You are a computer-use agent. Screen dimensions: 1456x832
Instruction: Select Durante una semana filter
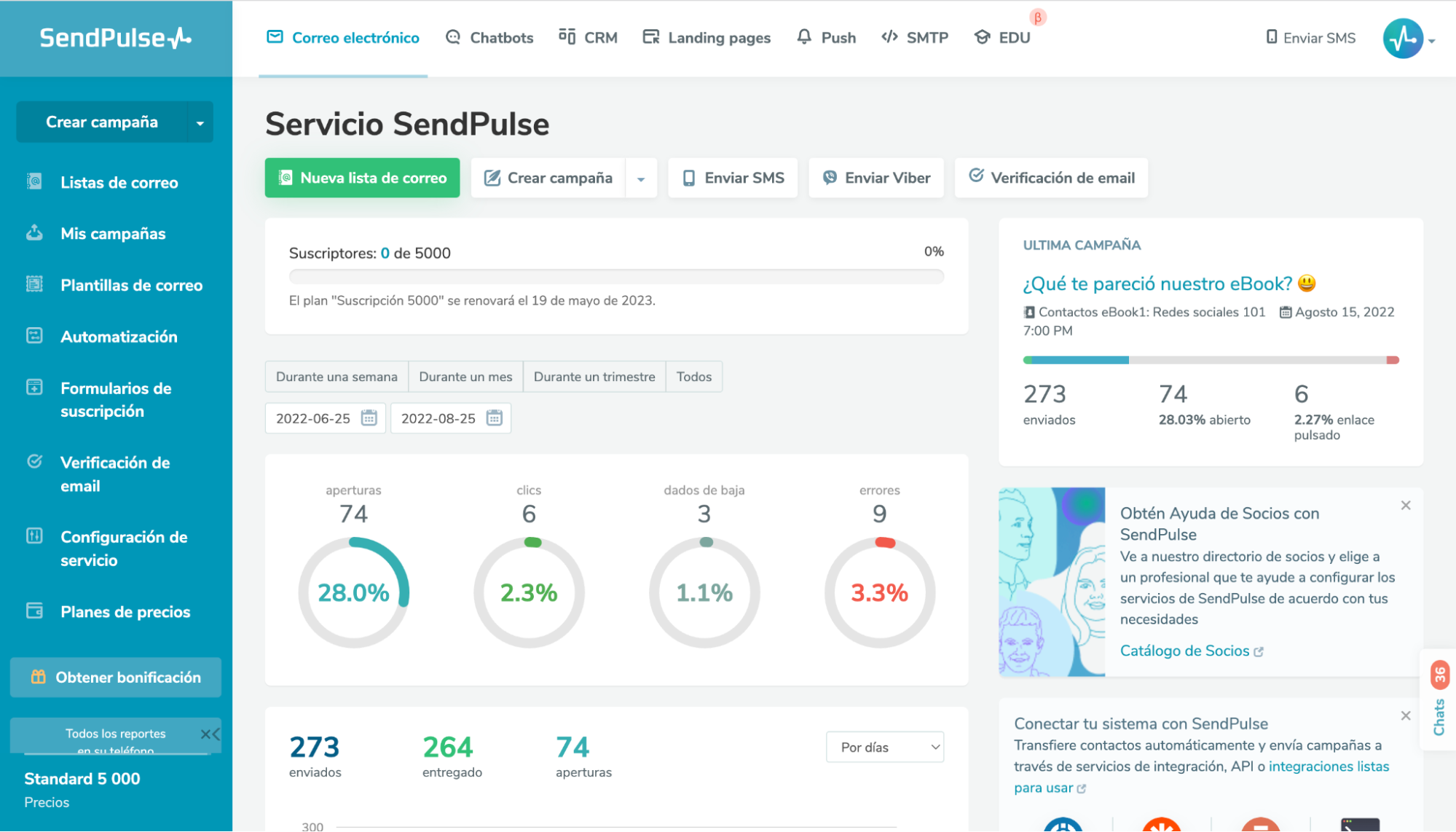[x=337, y=377]
